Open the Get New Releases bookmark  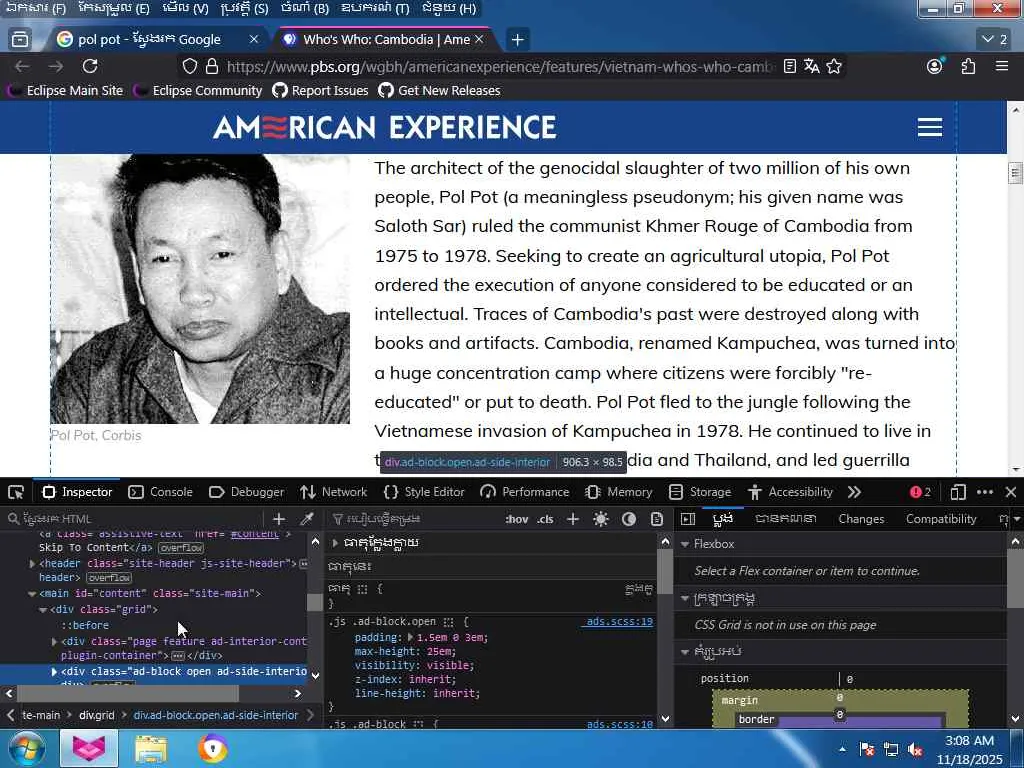pyautogui.click(x=440, y=90)
